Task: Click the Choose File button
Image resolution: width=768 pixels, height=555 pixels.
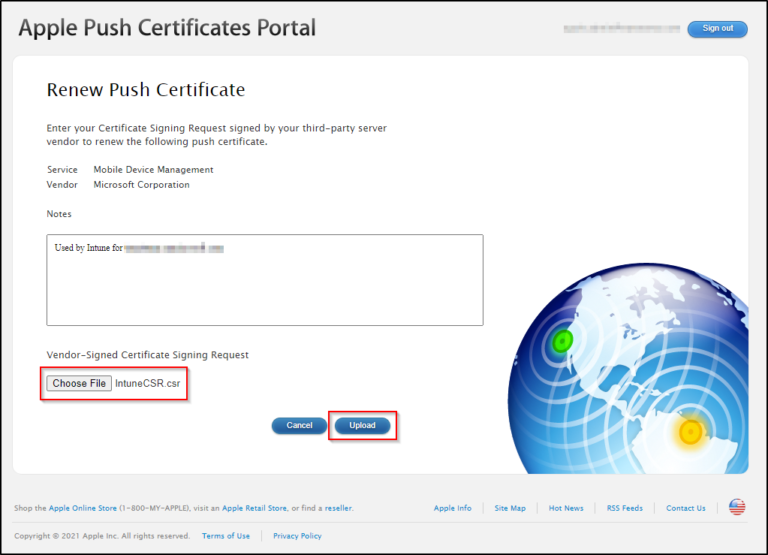Action: (79, 383)
